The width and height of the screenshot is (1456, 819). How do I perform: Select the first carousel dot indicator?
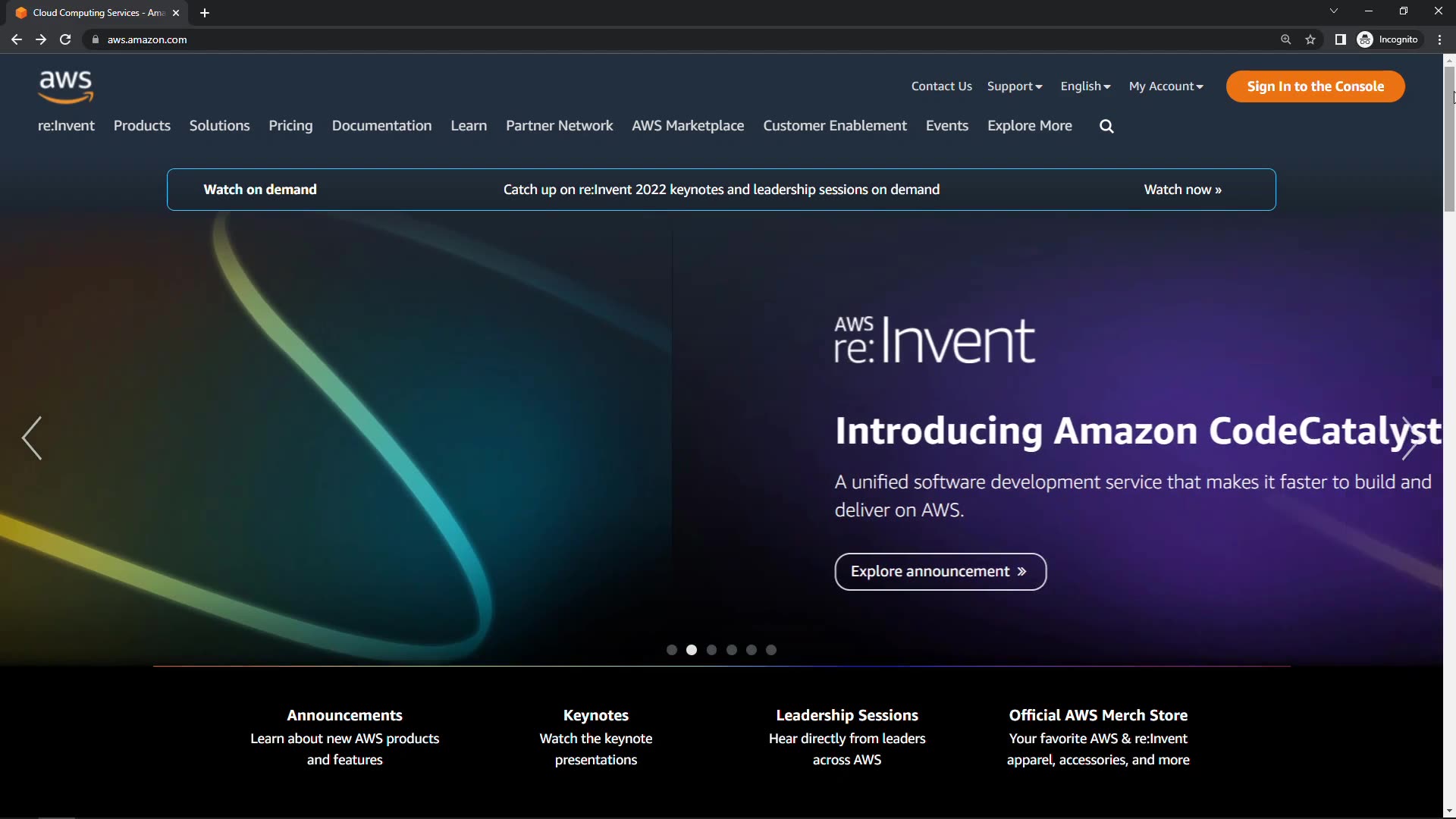pyautogui.click(x=672, y=650)
